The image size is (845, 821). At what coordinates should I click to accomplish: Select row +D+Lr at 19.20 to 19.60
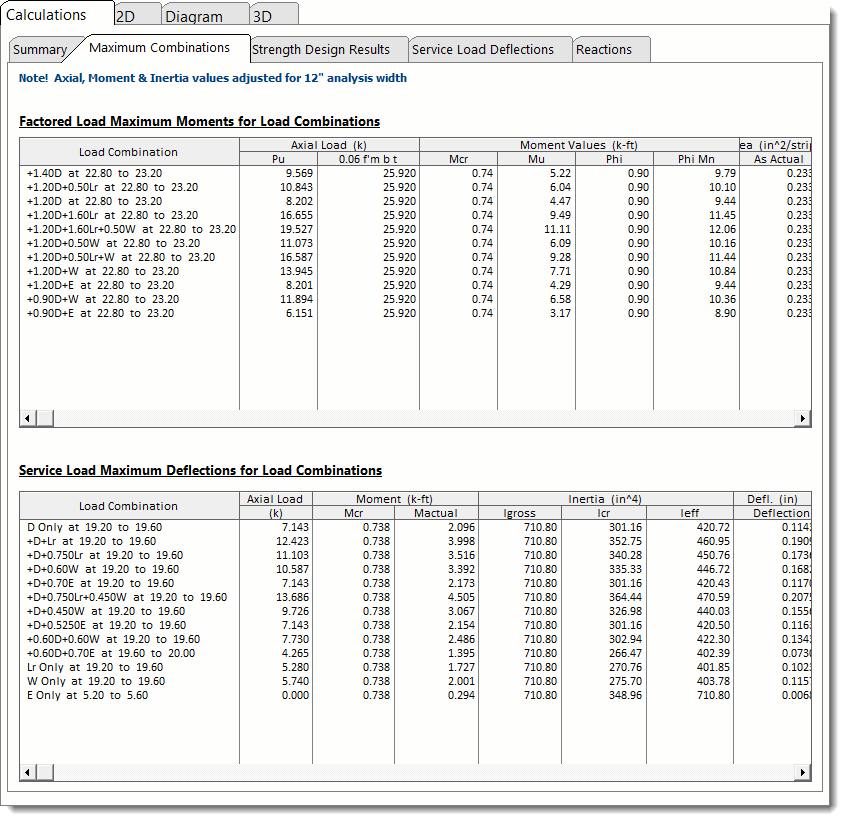click(x=415, y=541)
